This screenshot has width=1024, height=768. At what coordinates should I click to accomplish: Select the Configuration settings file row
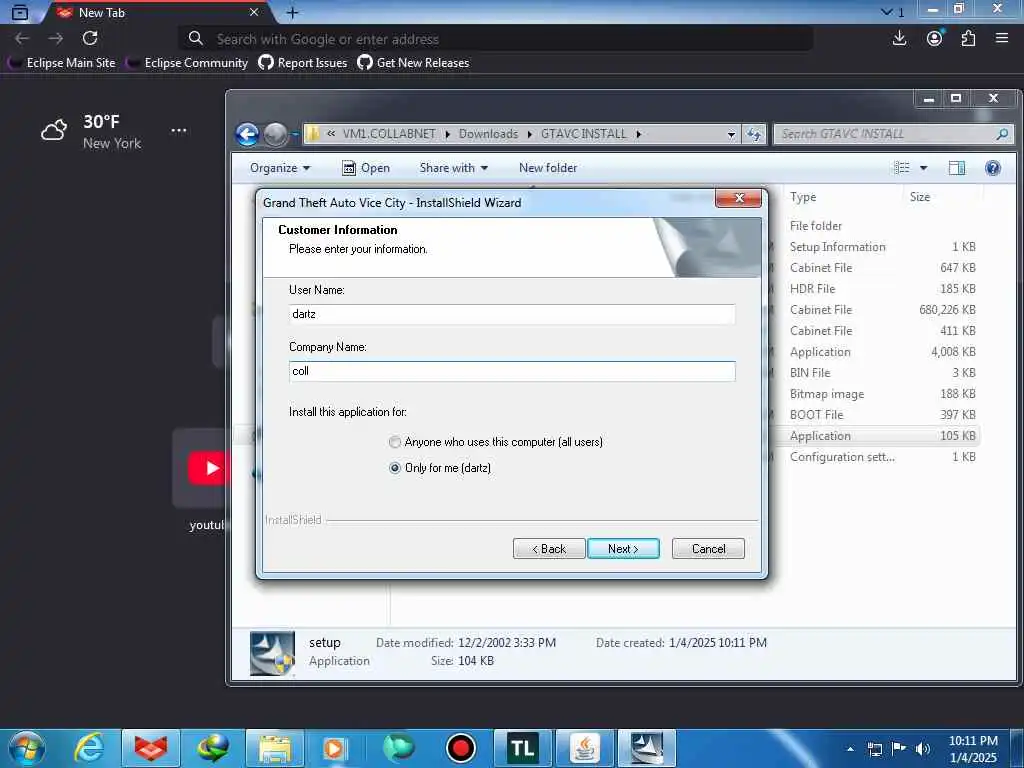(875, 457)
